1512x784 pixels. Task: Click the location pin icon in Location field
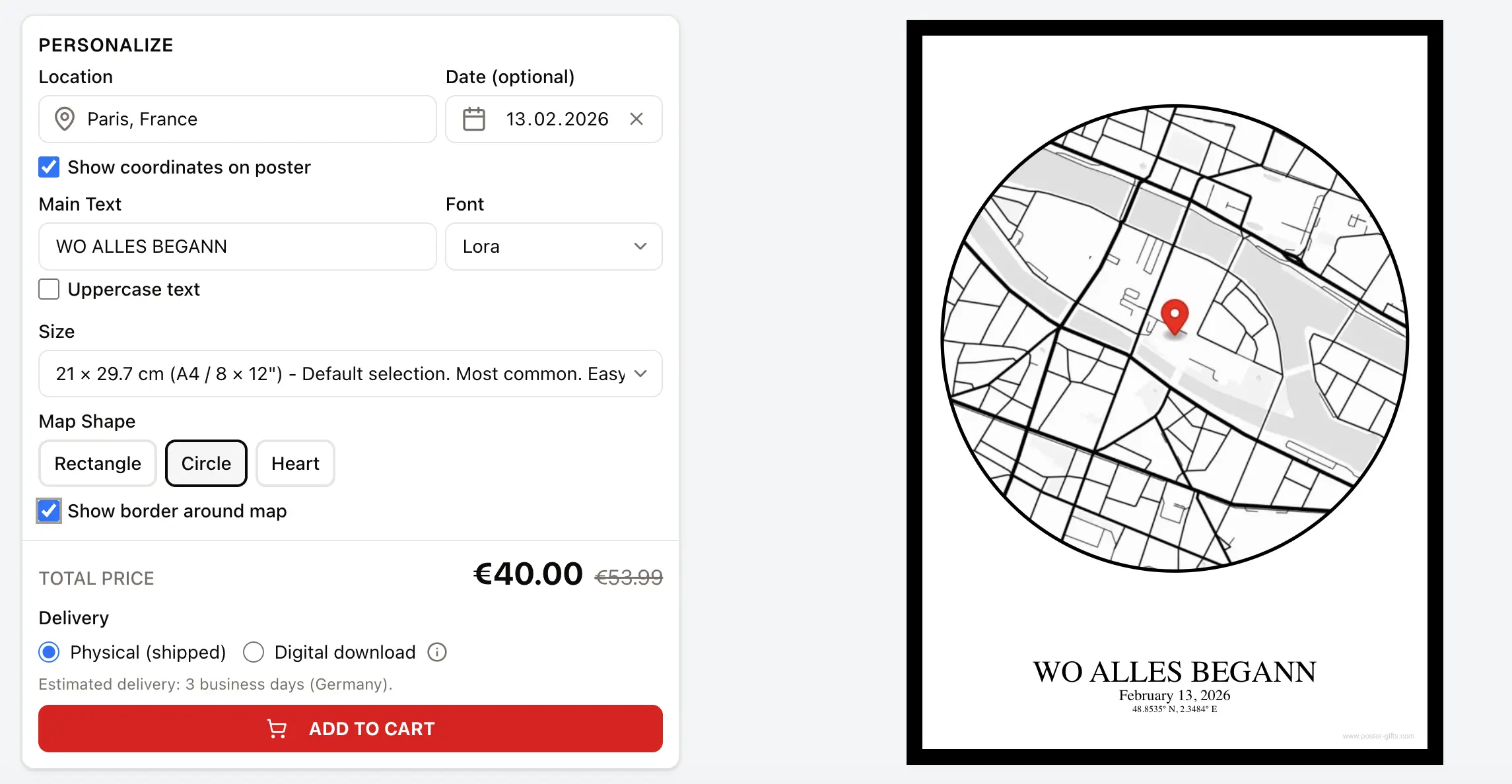click(x=64, y=119)
